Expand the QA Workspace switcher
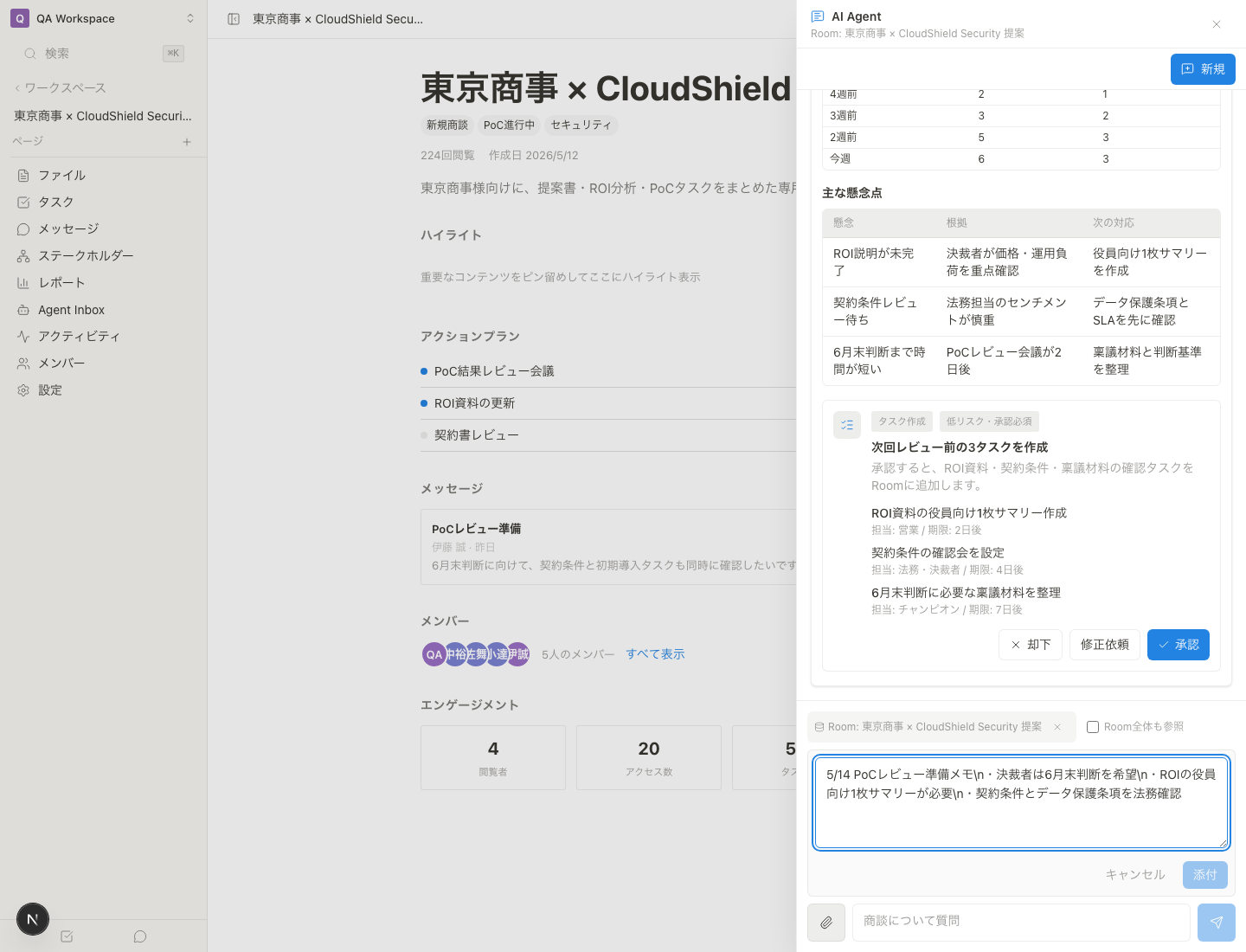Viewport: 1246px width, 952px height. pyautogui.click(x=190, y=18)
